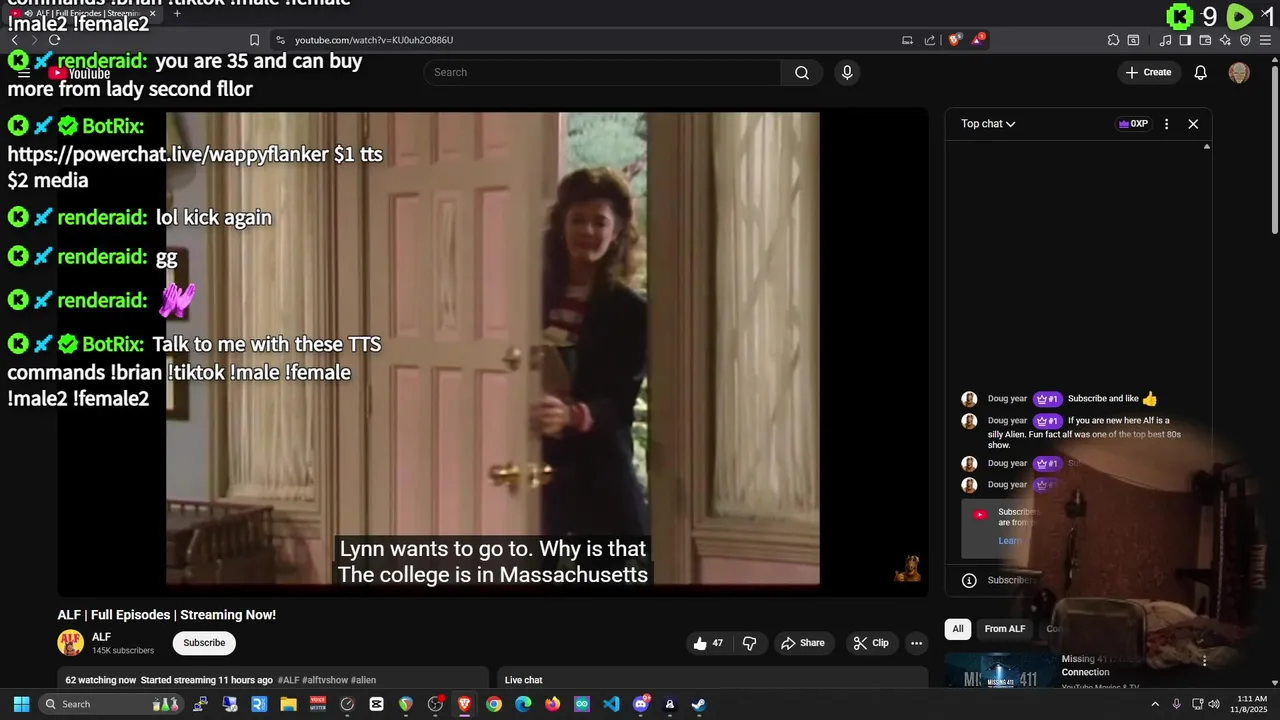This screenshot has width=1280, height=720.
Task: Close the live chat panel
Action: pyautogui.click(x=1193, y=124)
